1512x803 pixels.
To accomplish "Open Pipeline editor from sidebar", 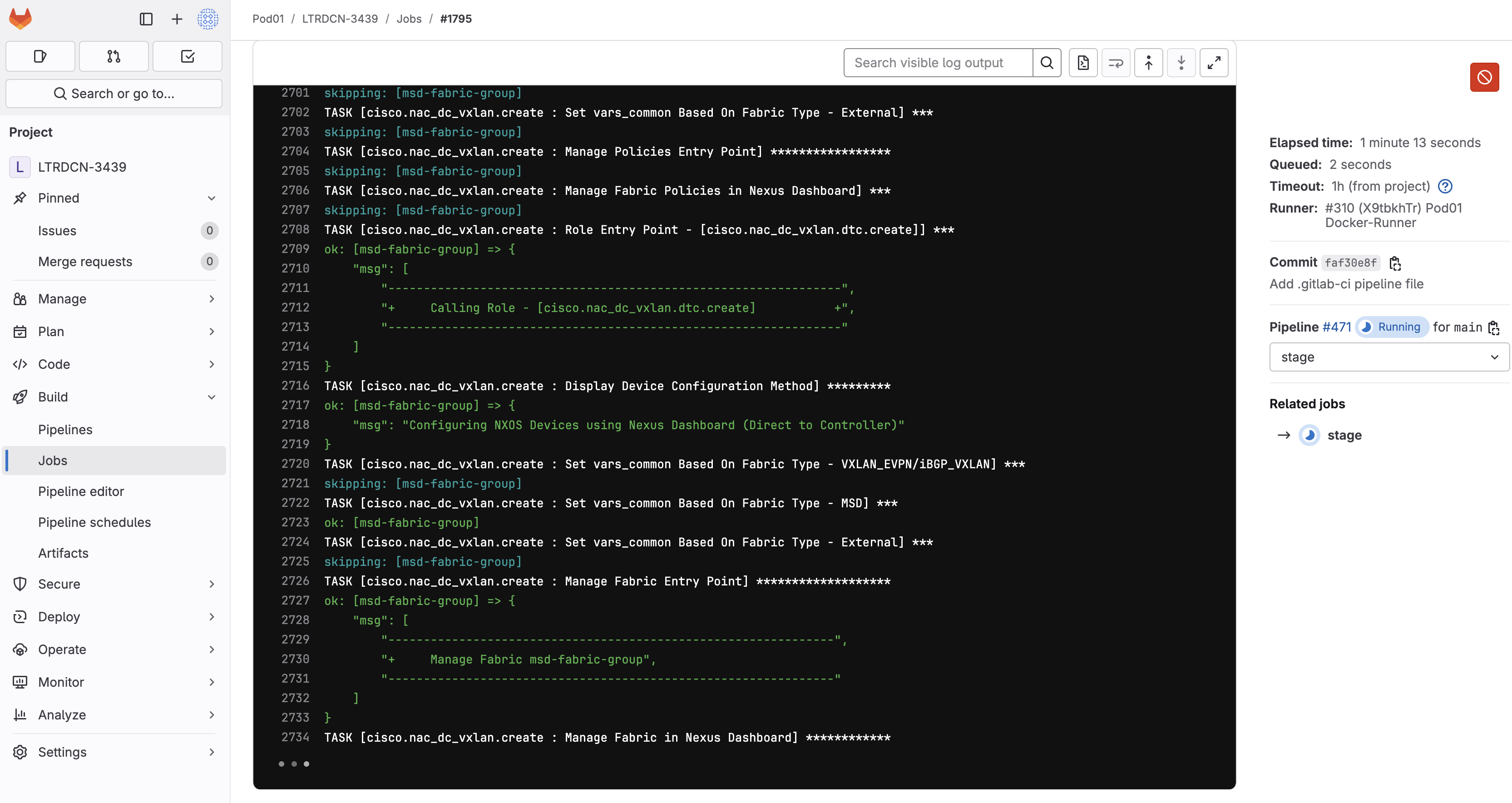I will point(81,491).
